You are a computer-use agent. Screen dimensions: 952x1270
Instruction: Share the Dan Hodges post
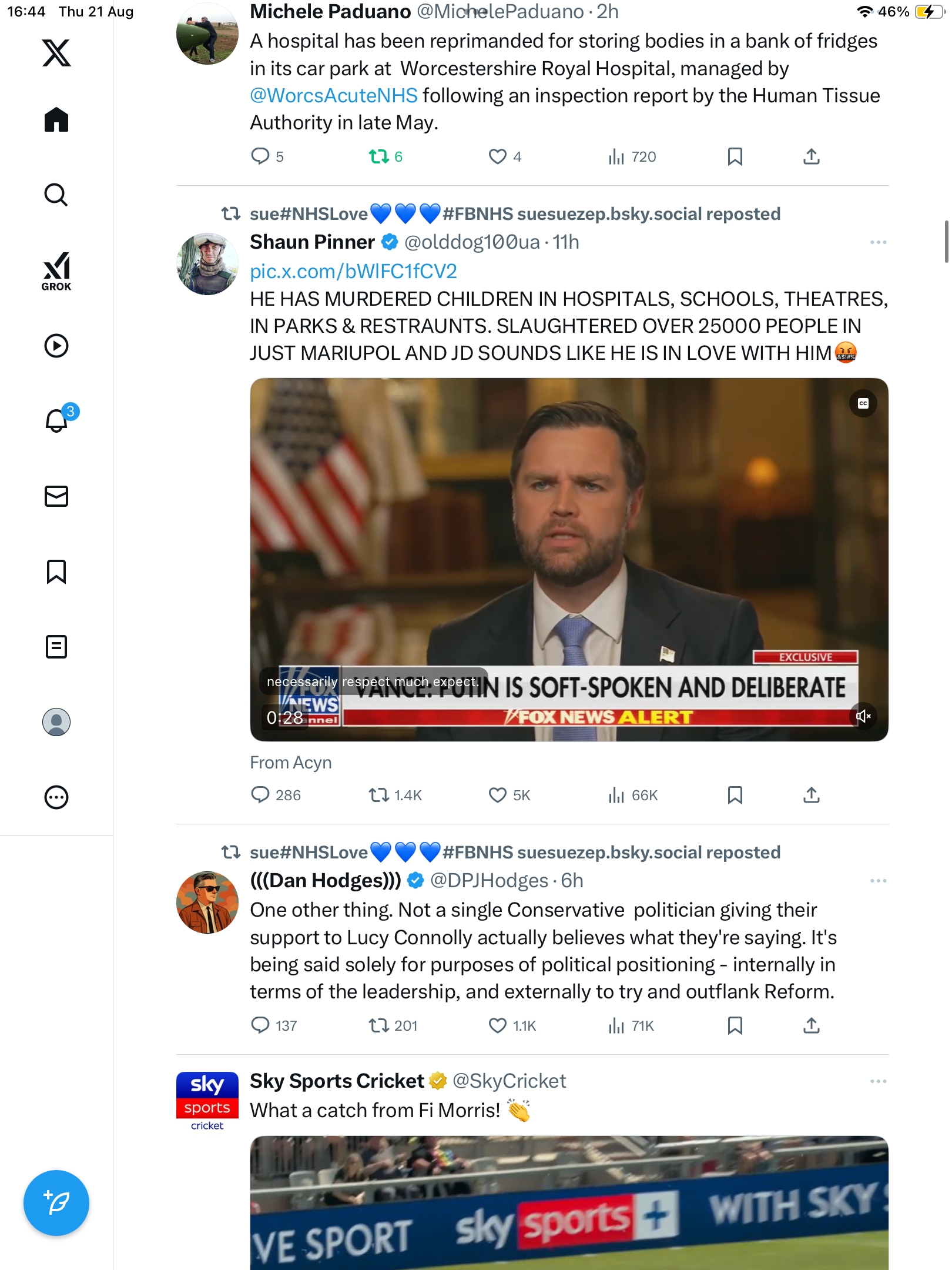(x=811, y=1025)
